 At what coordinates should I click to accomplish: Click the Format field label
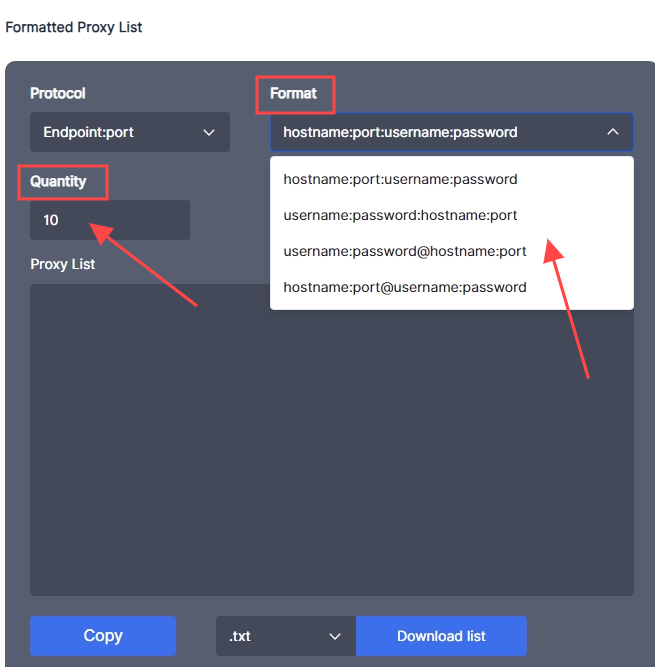click(x=293, y=93)
